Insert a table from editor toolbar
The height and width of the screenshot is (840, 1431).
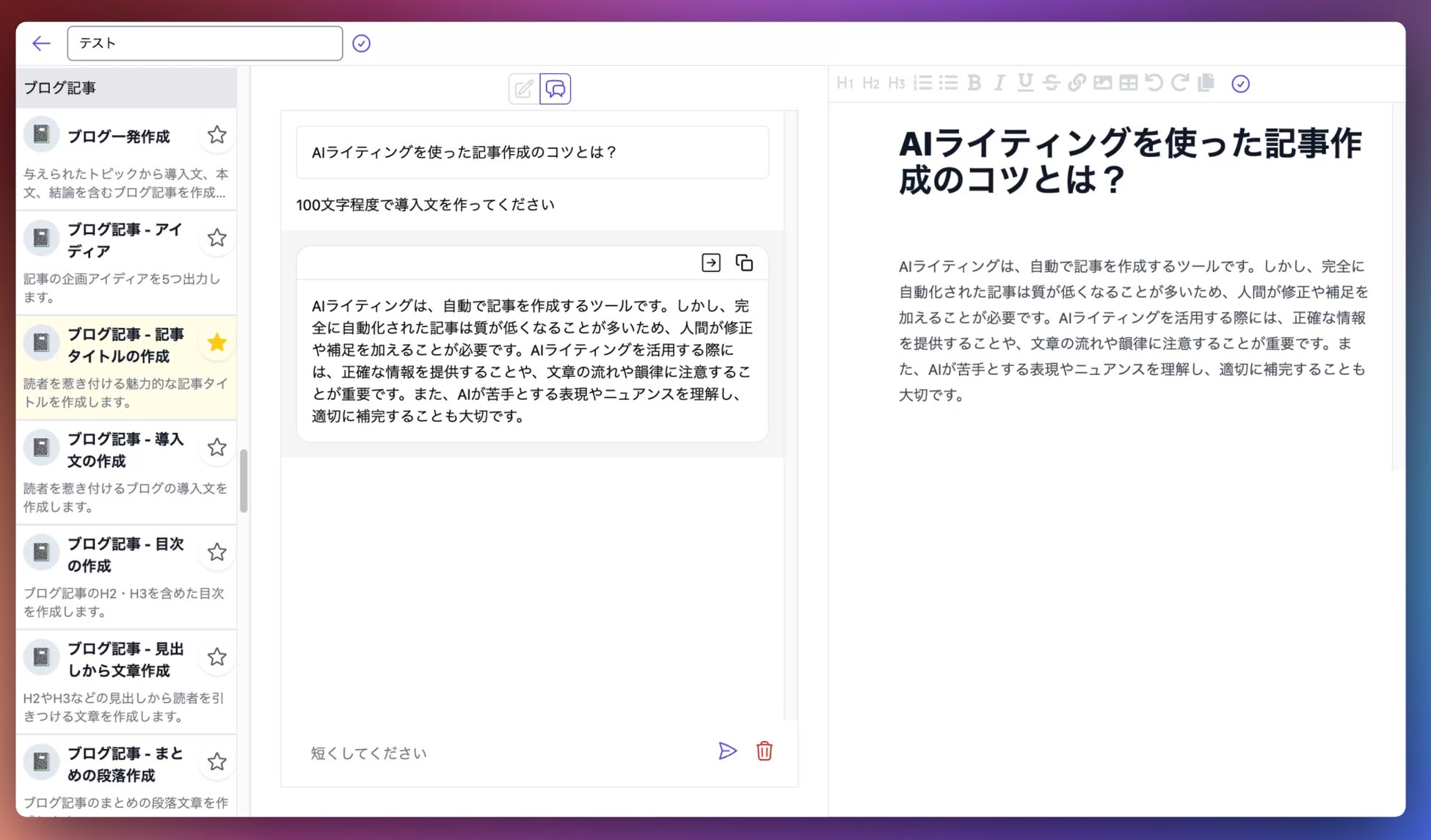pyautogui.click(x=1128, y=83)
